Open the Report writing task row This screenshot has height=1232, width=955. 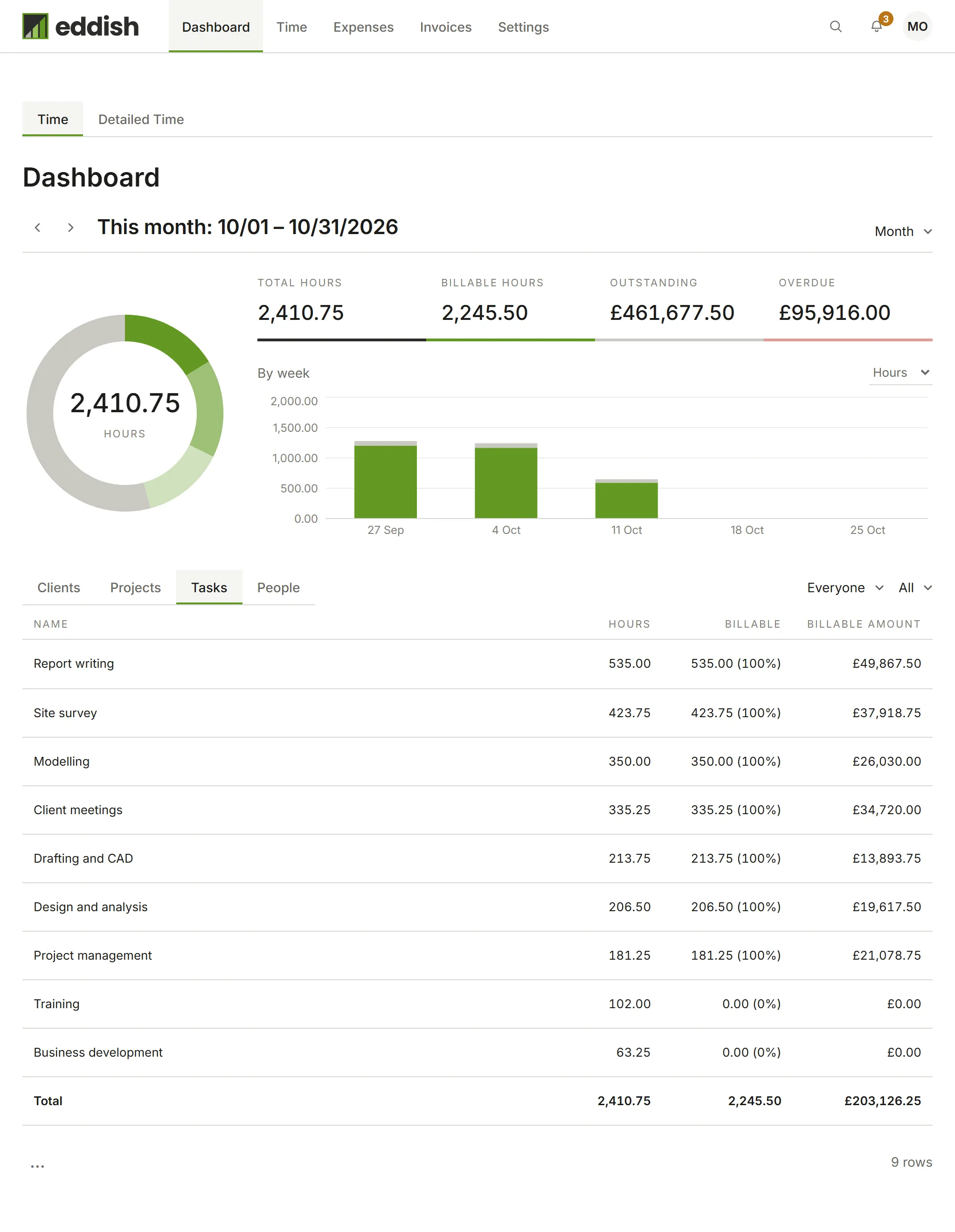(x=477, y=664)
